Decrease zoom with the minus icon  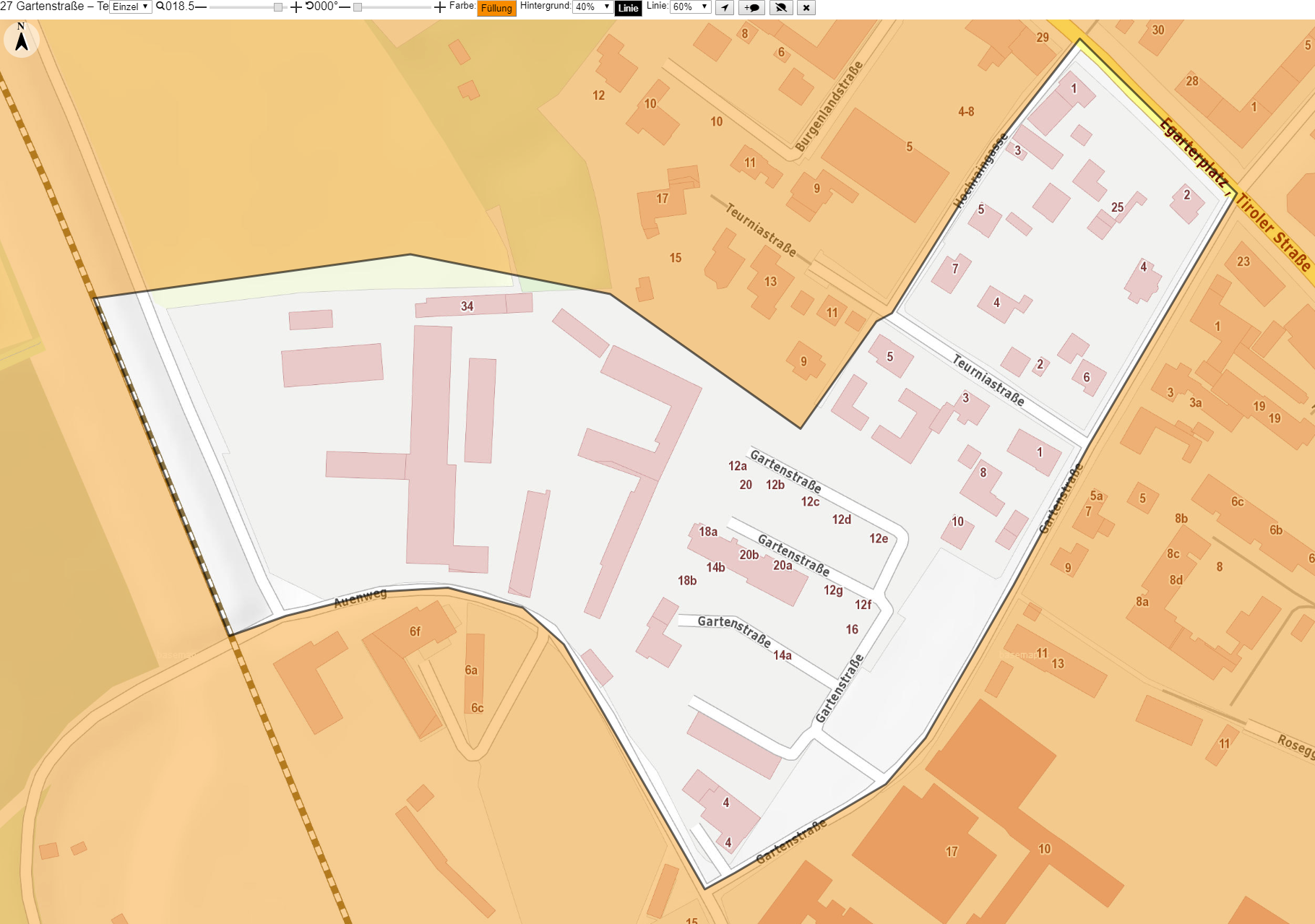click(201, 7)
